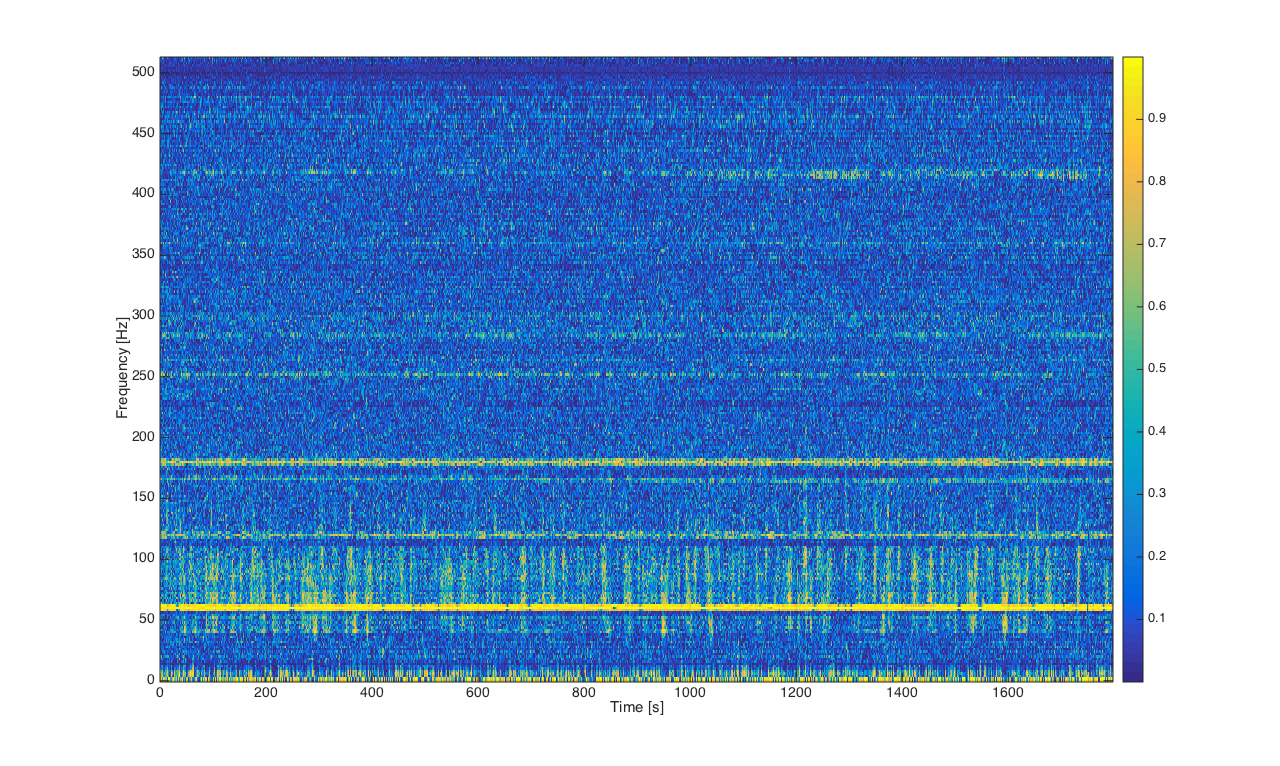Click y-axis tick label 300

tap(144, 315)
